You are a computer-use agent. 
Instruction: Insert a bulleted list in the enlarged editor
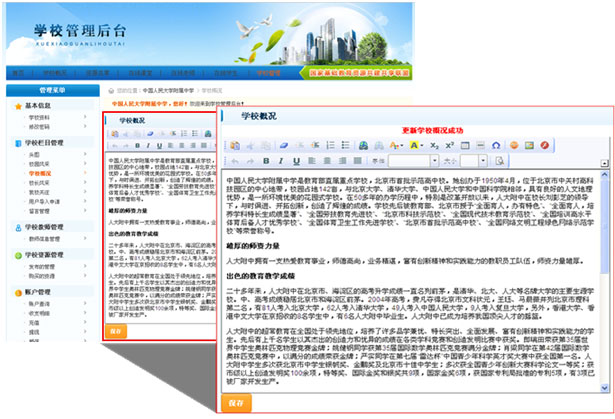[345, 145]
